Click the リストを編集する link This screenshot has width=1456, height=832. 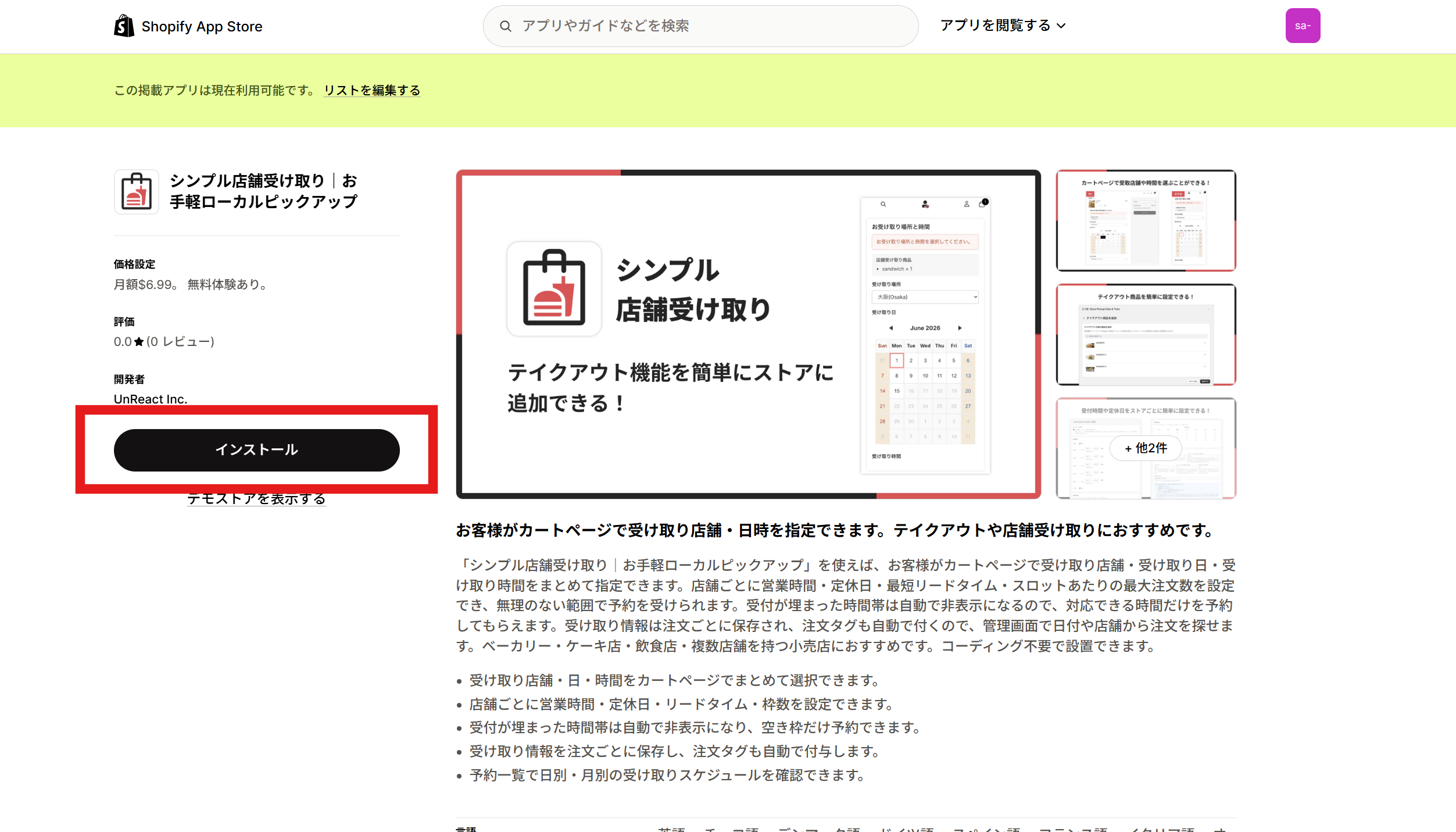(372, 91)
